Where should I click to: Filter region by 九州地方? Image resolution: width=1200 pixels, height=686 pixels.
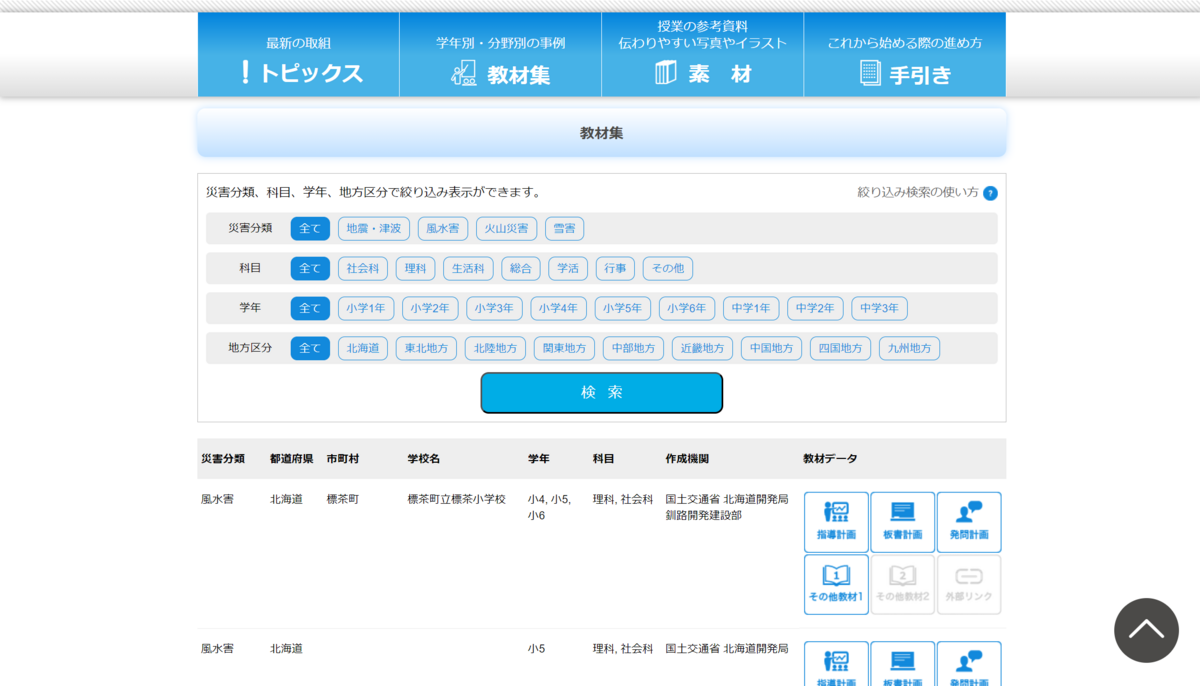(909, 348)
